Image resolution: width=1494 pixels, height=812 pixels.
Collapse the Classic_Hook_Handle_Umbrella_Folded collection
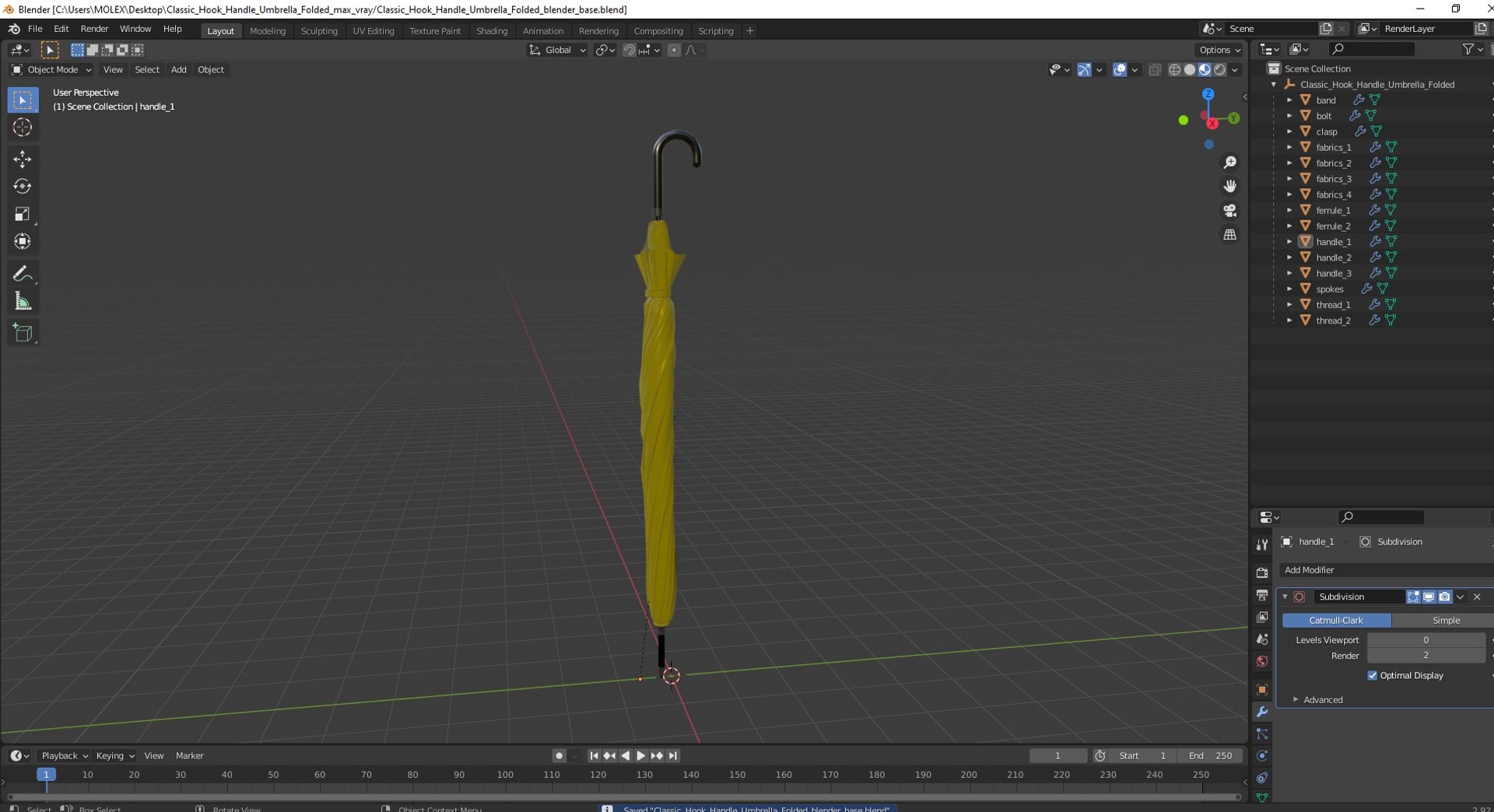point(1274,85)
